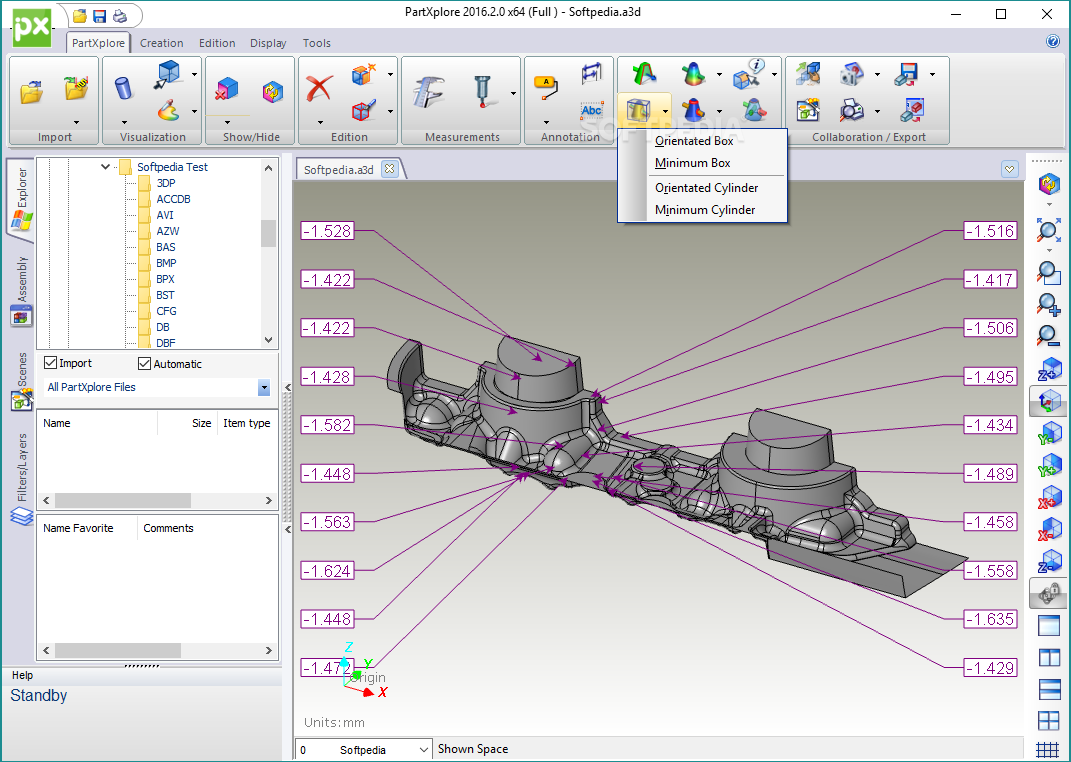1071x762 pixels.
Task: Open the viewport options dropdown at top right
Action: tap(1010, 169)
